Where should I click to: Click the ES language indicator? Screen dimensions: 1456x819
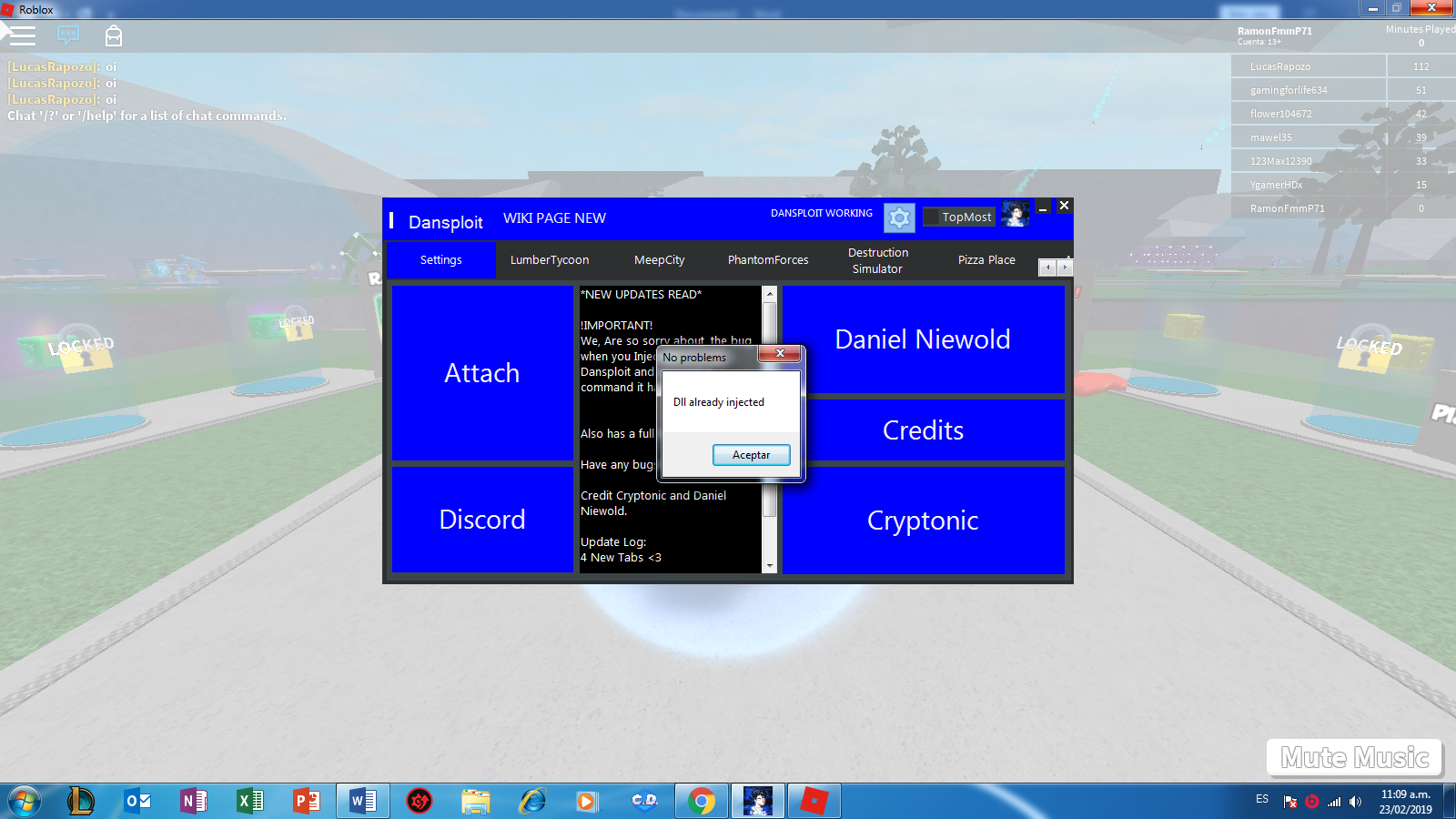(1262, 799)
